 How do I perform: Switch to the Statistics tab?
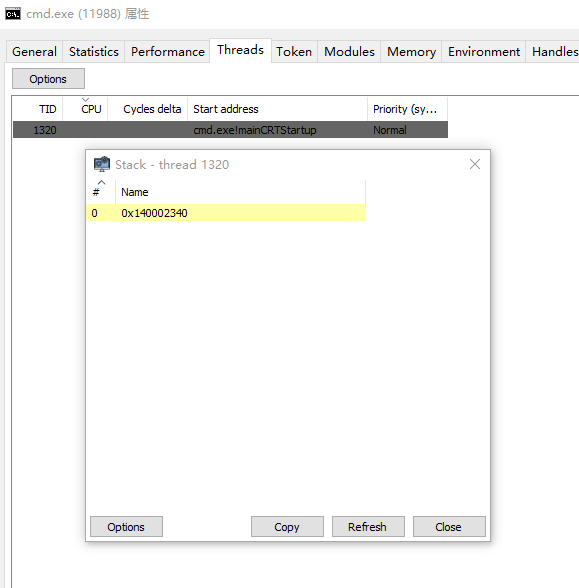(x=94, y=51)
